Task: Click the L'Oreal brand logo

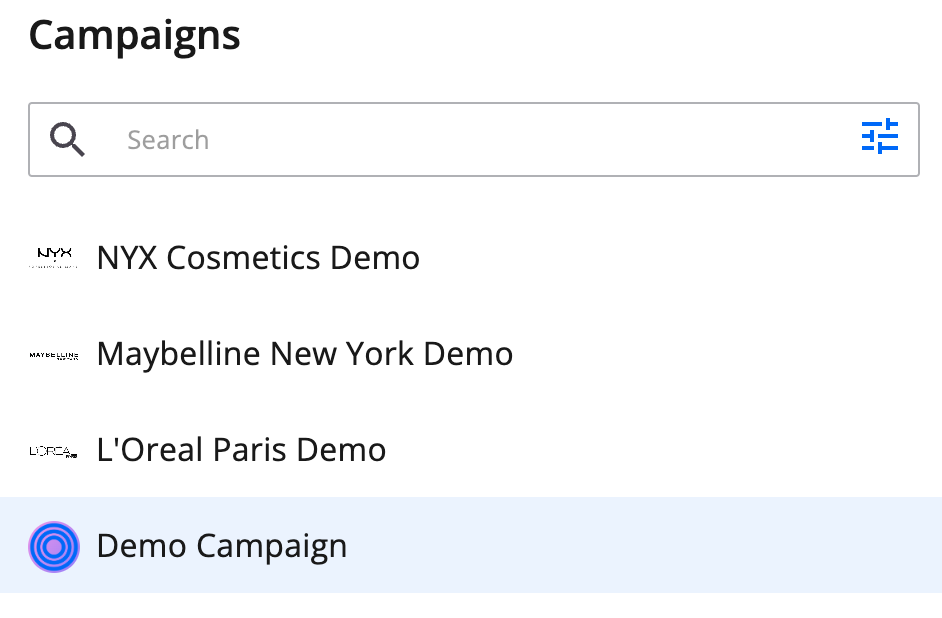Action: click(54, 451)
